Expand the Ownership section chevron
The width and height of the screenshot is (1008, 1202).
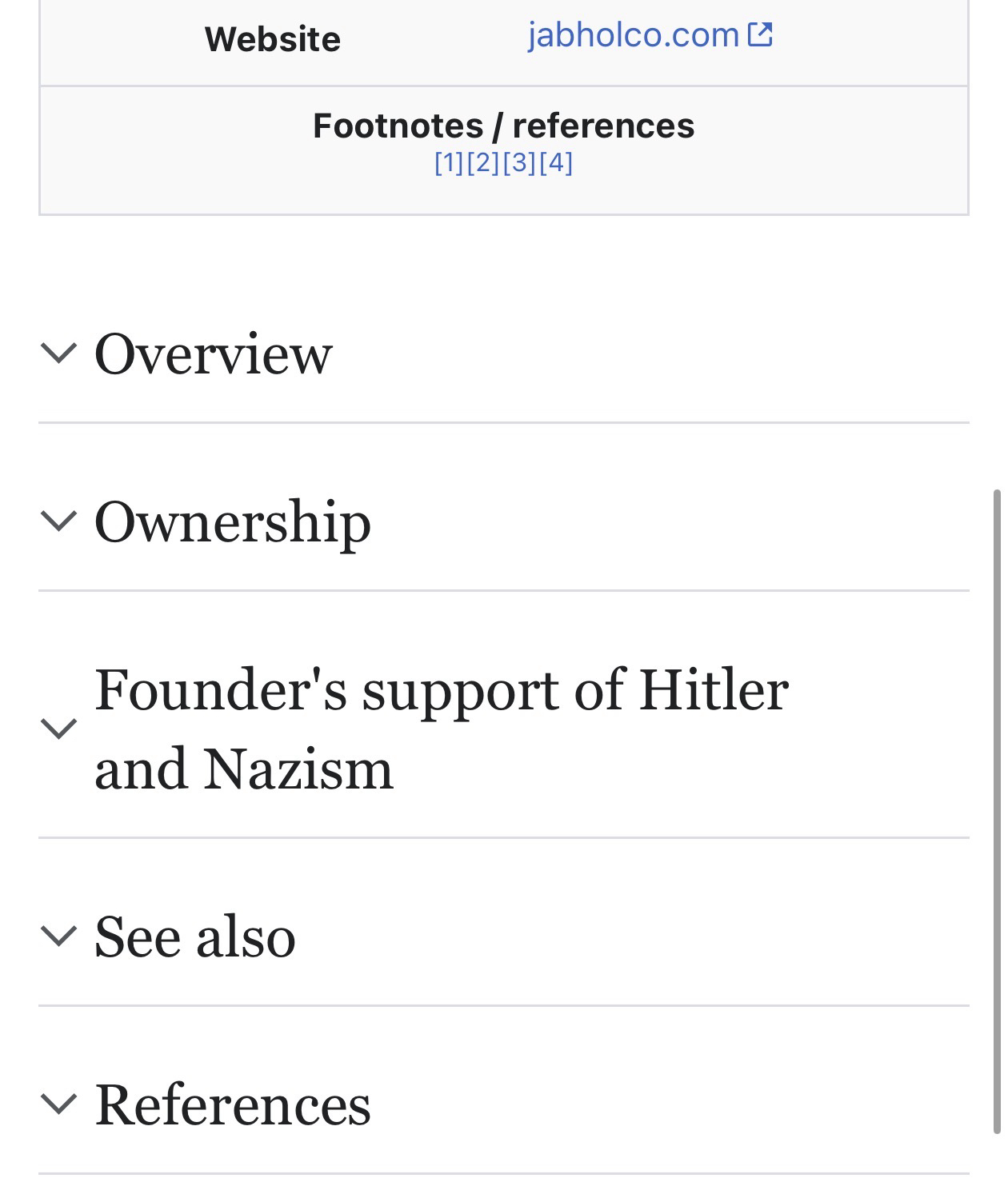tap(58, 521)
